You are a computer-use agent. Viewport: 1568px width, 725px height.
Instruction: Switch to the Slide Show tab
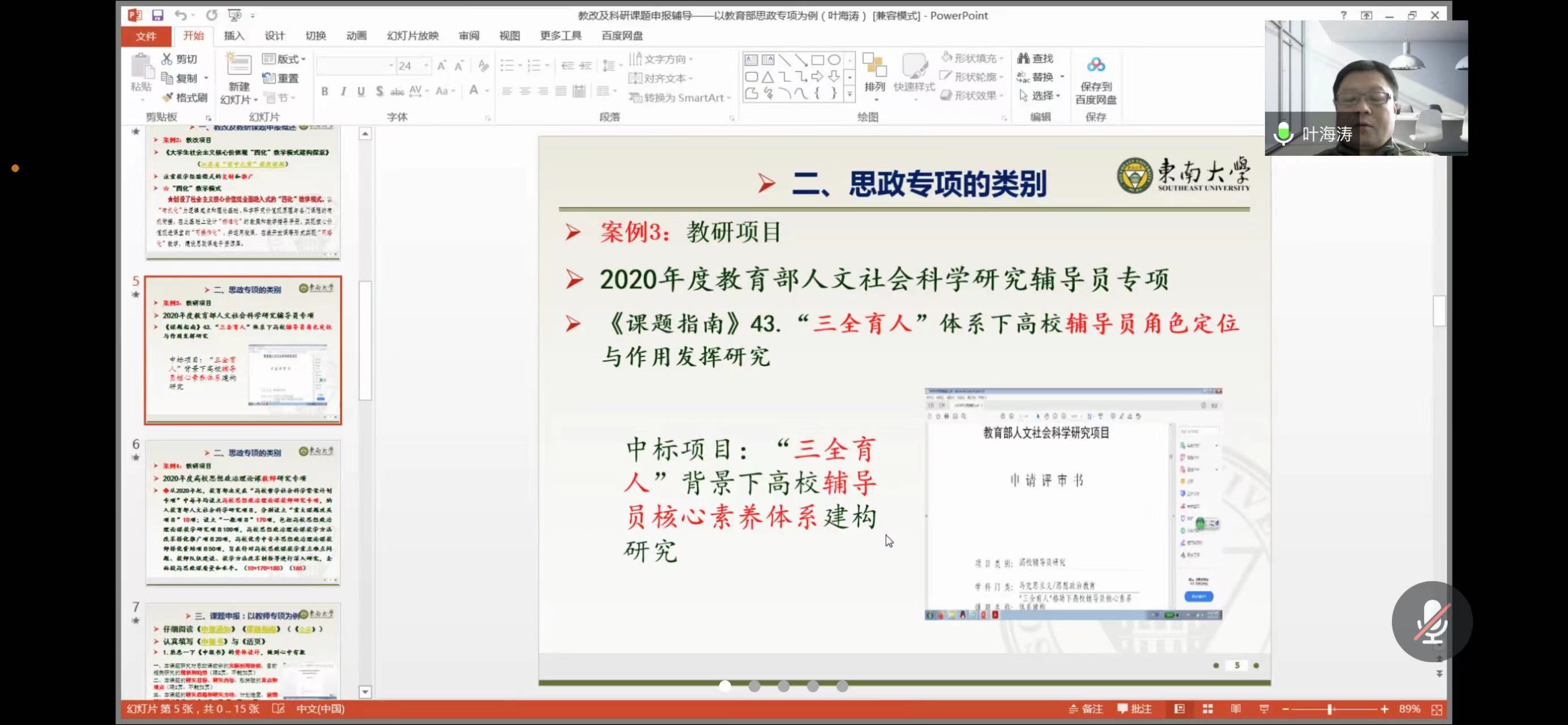[412, 36]
